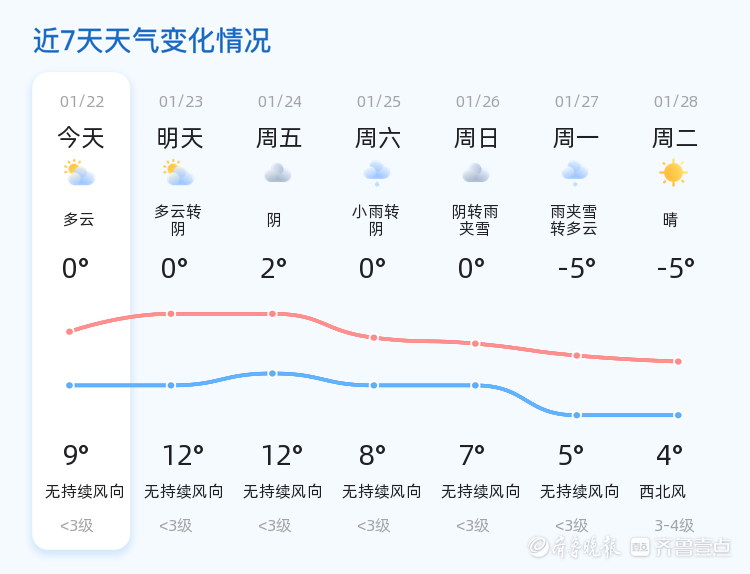
Task: Click the overcast cloud icon for 周五
Action: (277, 174)
